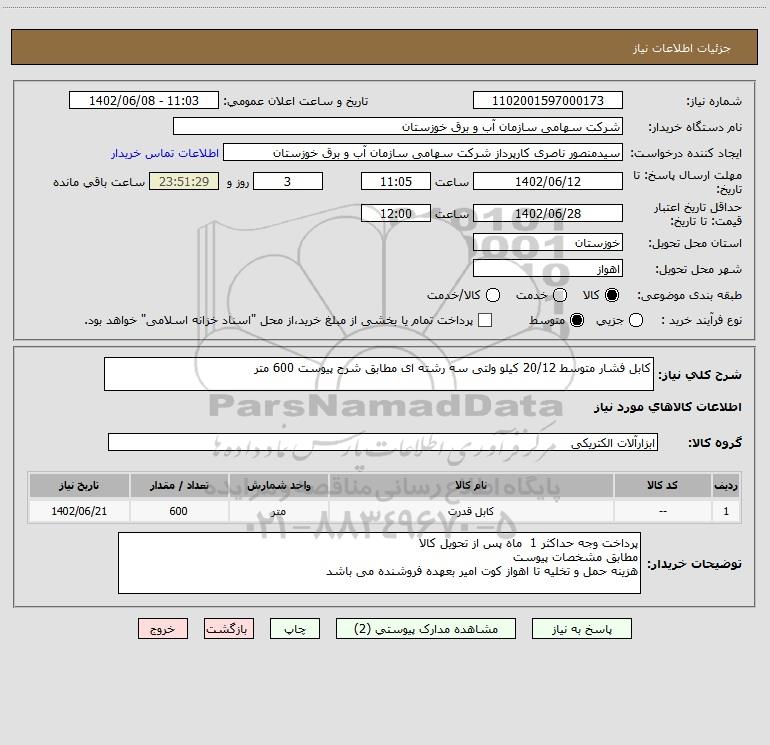Click the کابل قدرت table cell
This screenshot has width=770, height=745.
click(470, 511)
